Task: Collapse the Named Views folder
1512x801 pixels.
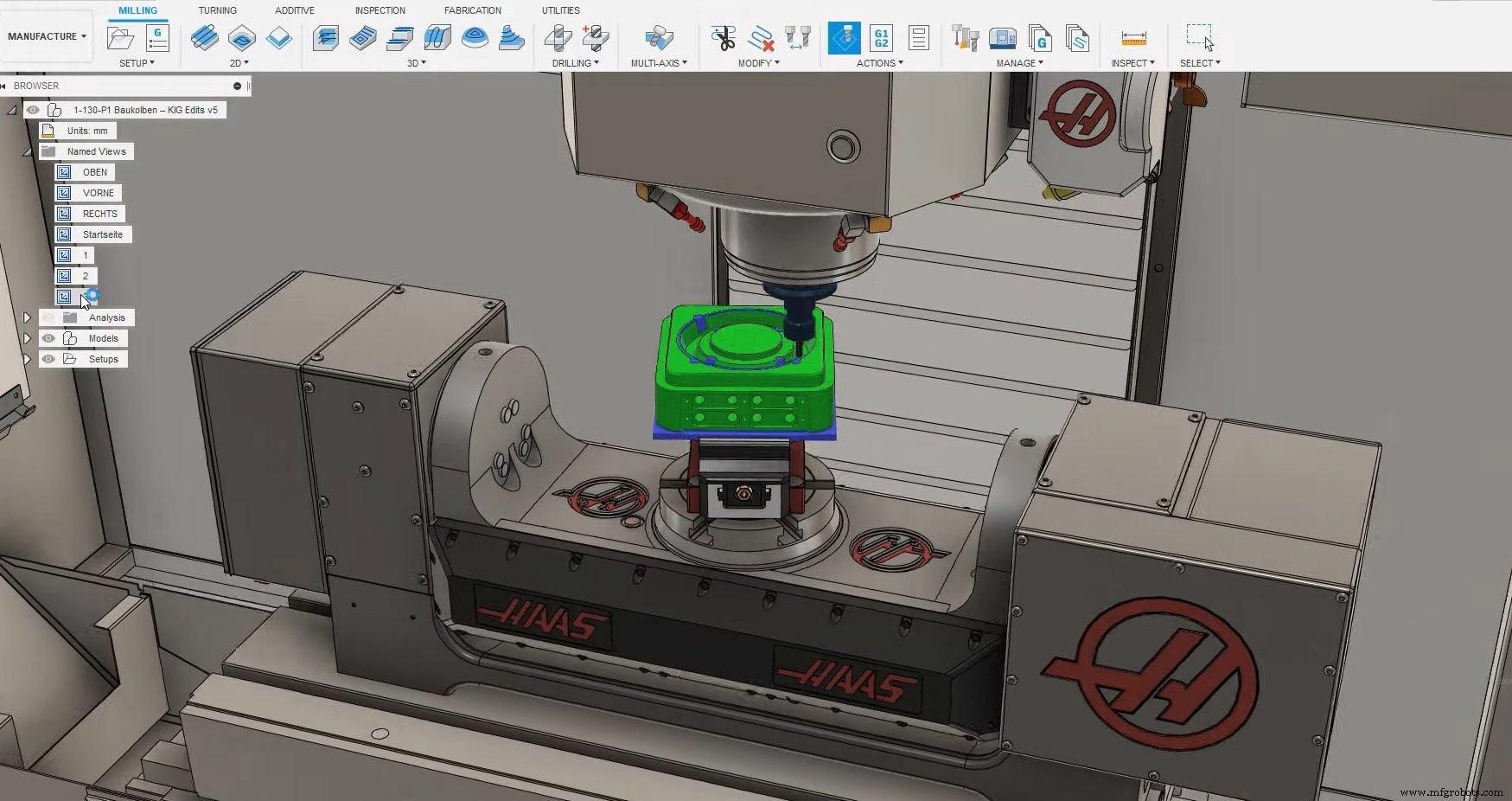Action: click(x=28, y=151)
